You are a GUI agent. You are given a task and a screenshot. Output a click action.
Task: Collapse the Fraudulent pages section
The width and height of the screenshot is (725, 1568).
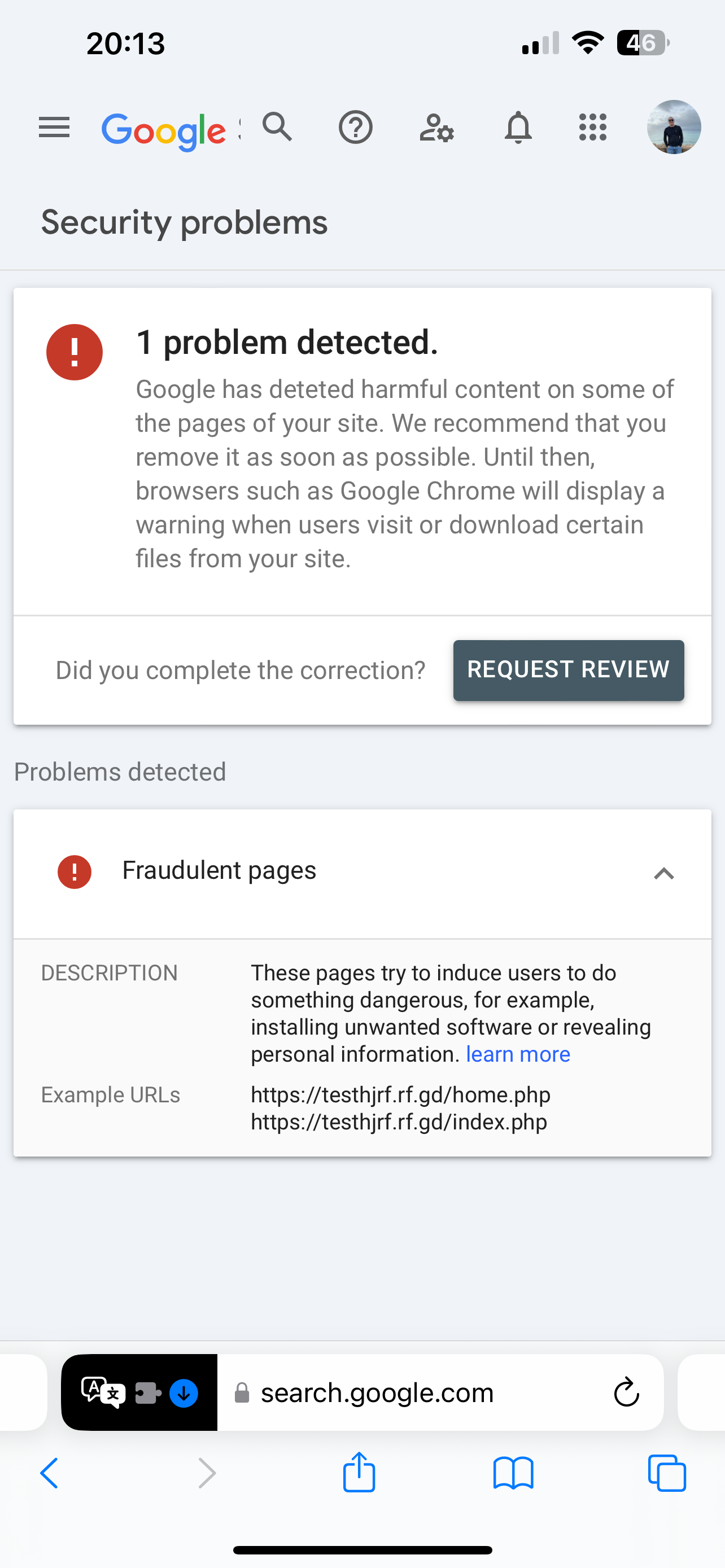(663, 874)
